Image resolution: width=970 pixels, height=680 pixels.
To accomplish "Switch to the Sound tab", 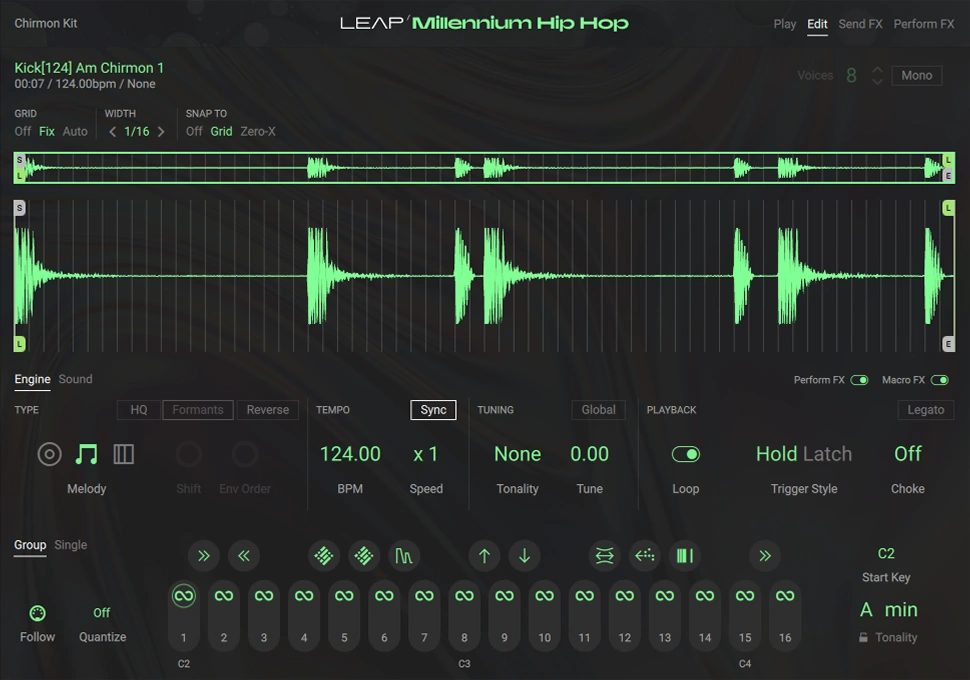I will [75, 379].
